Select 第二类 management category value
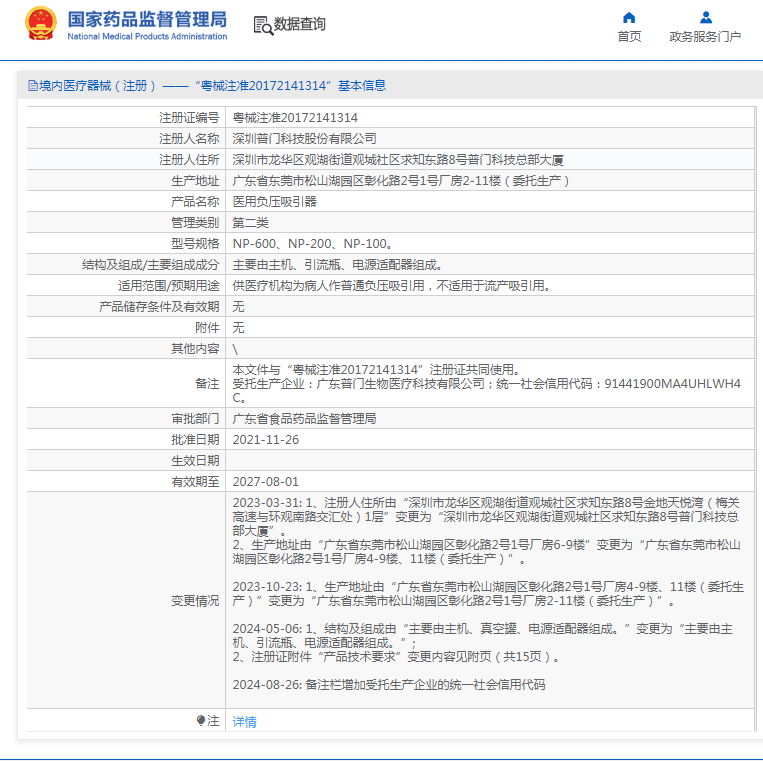 point(250,223)
